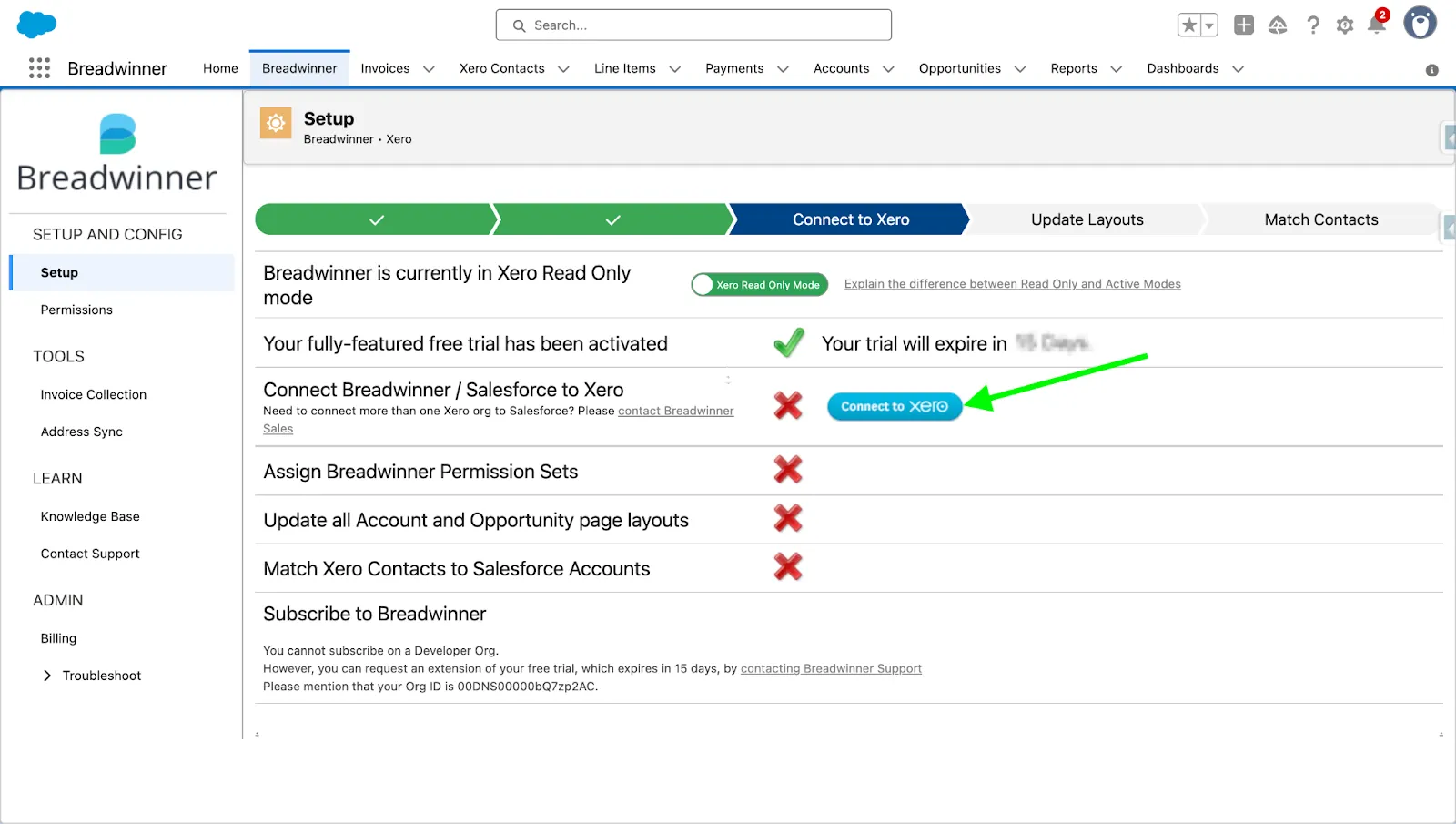This screenshot has height=824, width=1456.
Task: Expand the Line Items dropdown chevron
Action: pos(674,69)
